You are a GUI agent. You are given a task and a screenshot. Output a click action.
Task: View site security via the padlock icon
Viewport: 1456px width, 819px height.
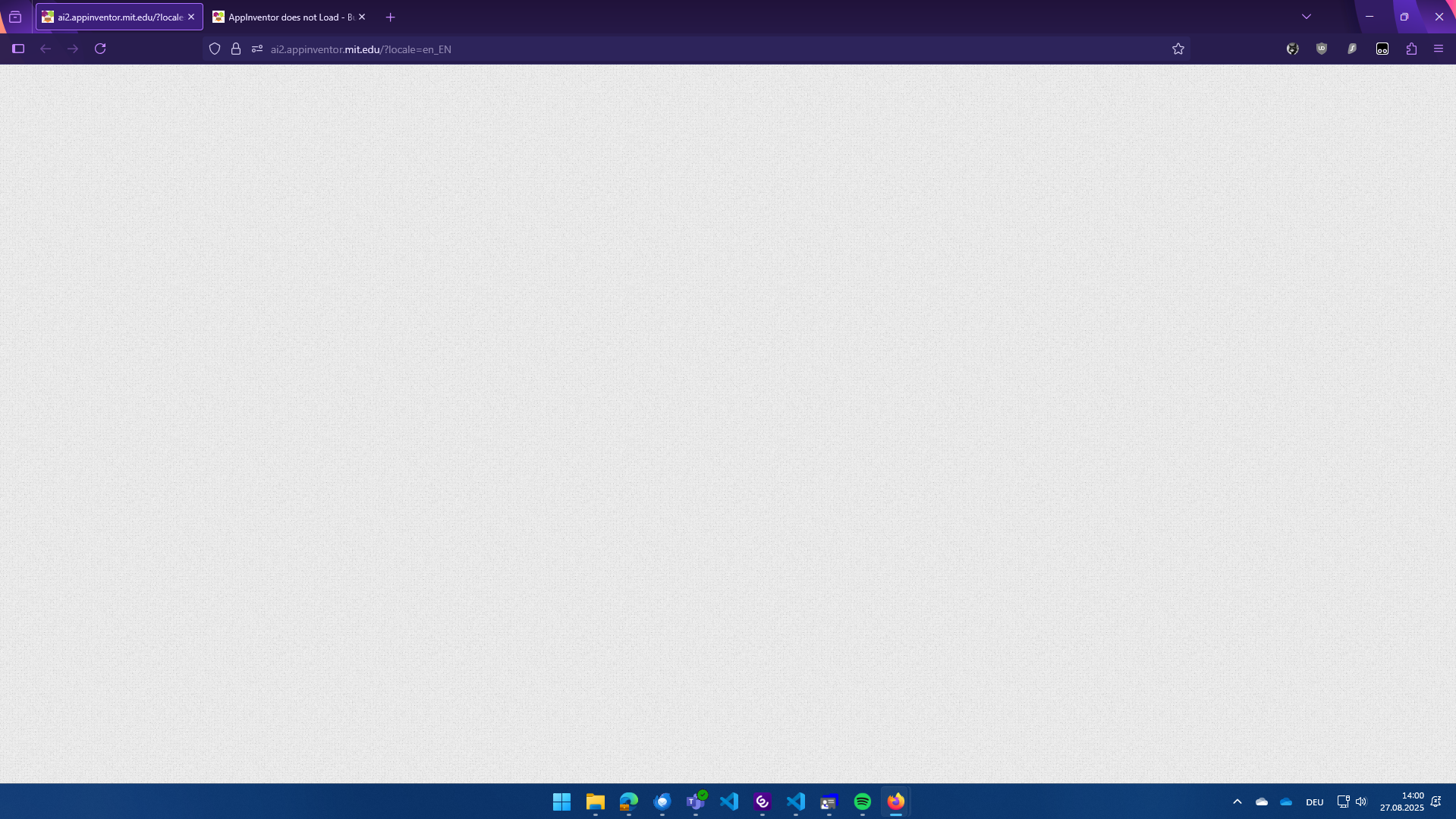pyautogui.click(x=236, y=49)
